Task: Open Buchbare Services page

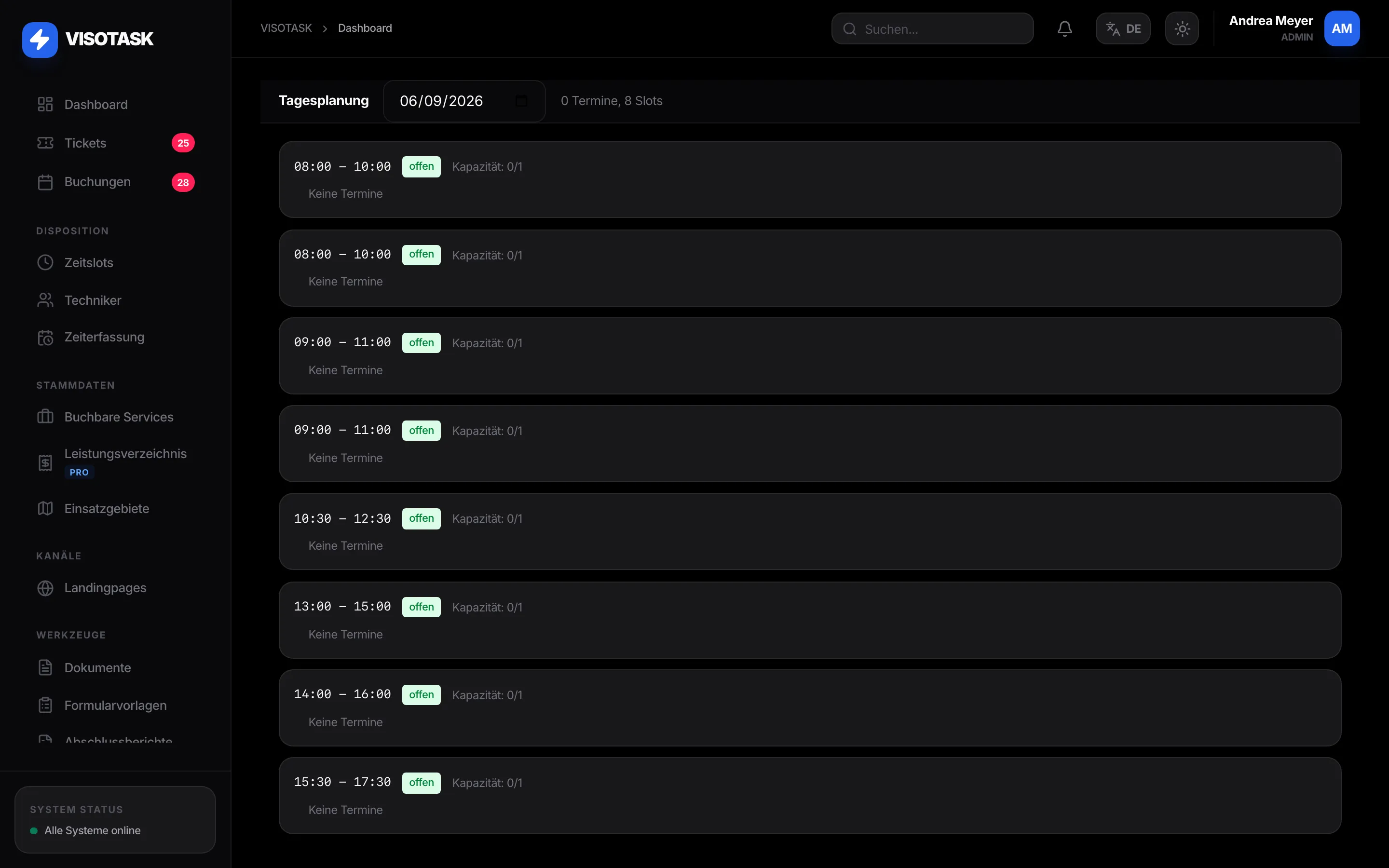Action: 115,417
